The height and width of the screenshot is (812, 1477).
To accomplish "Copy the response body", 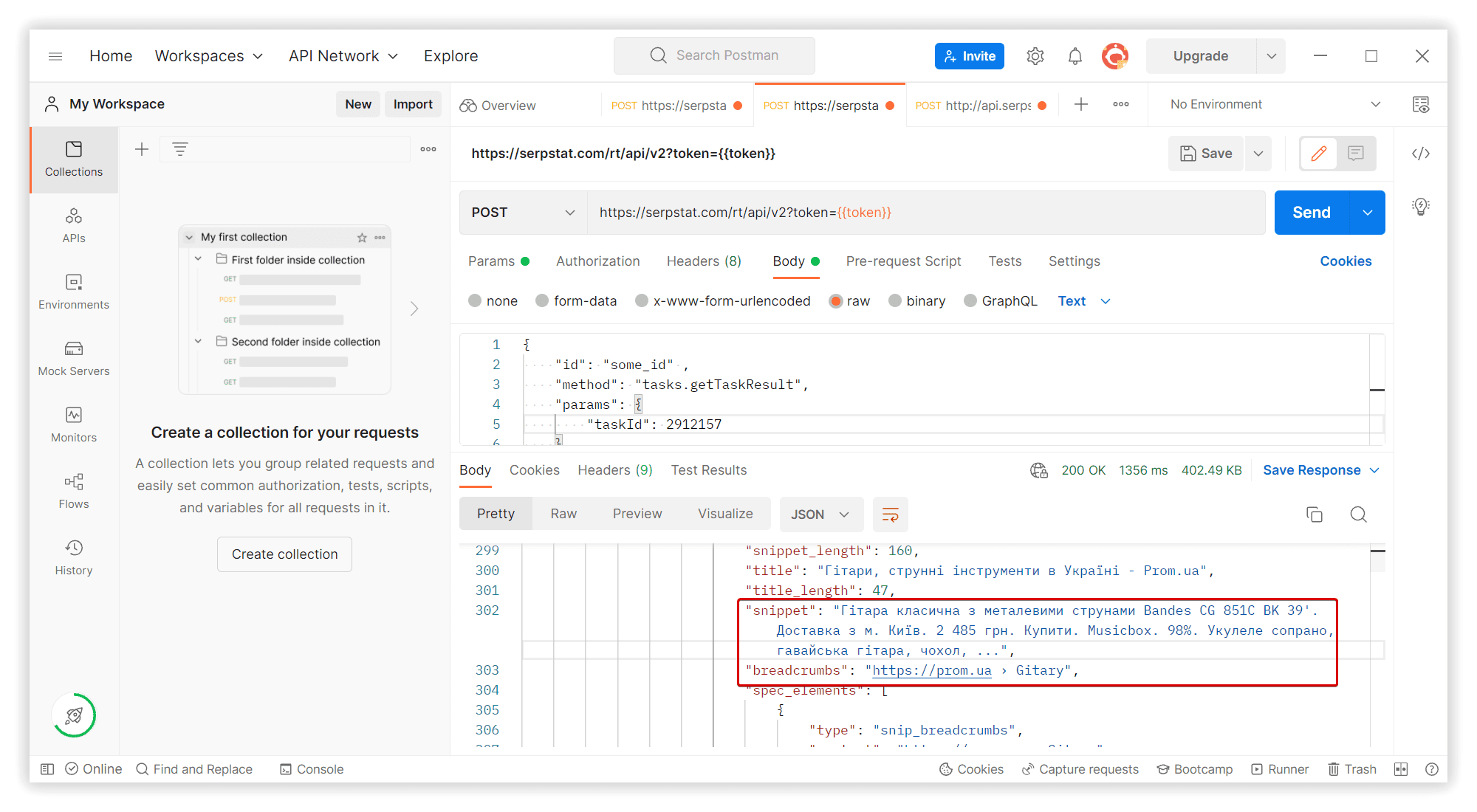I will (1315, 515).
